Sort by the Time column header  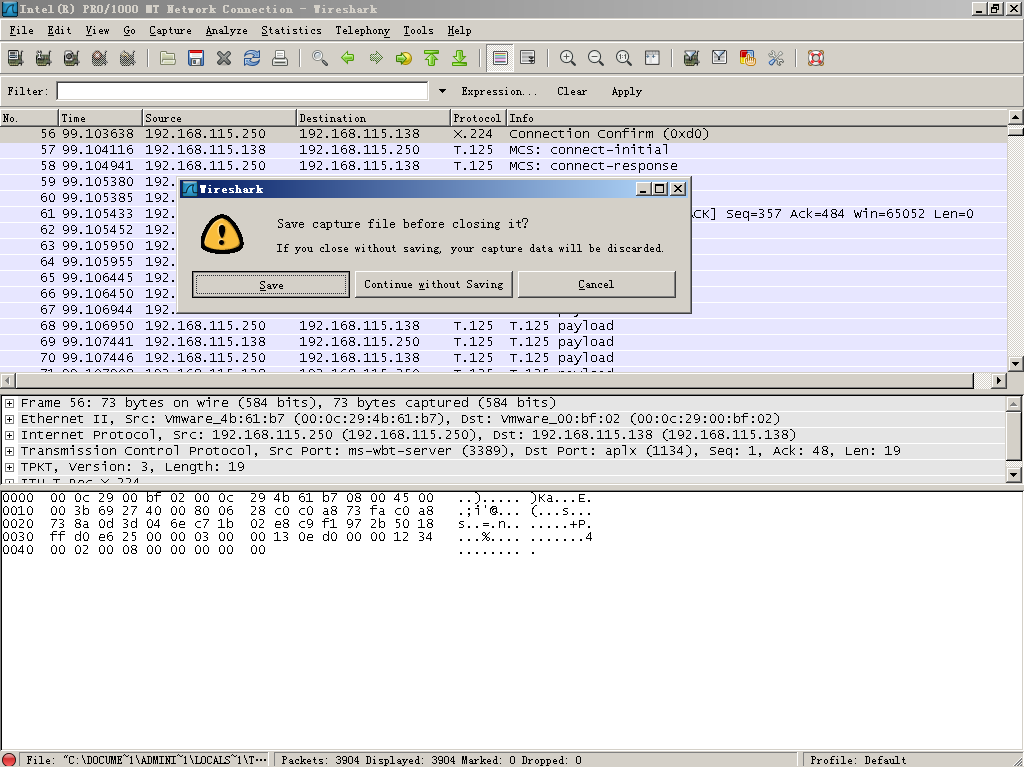(x=100, y=118)
